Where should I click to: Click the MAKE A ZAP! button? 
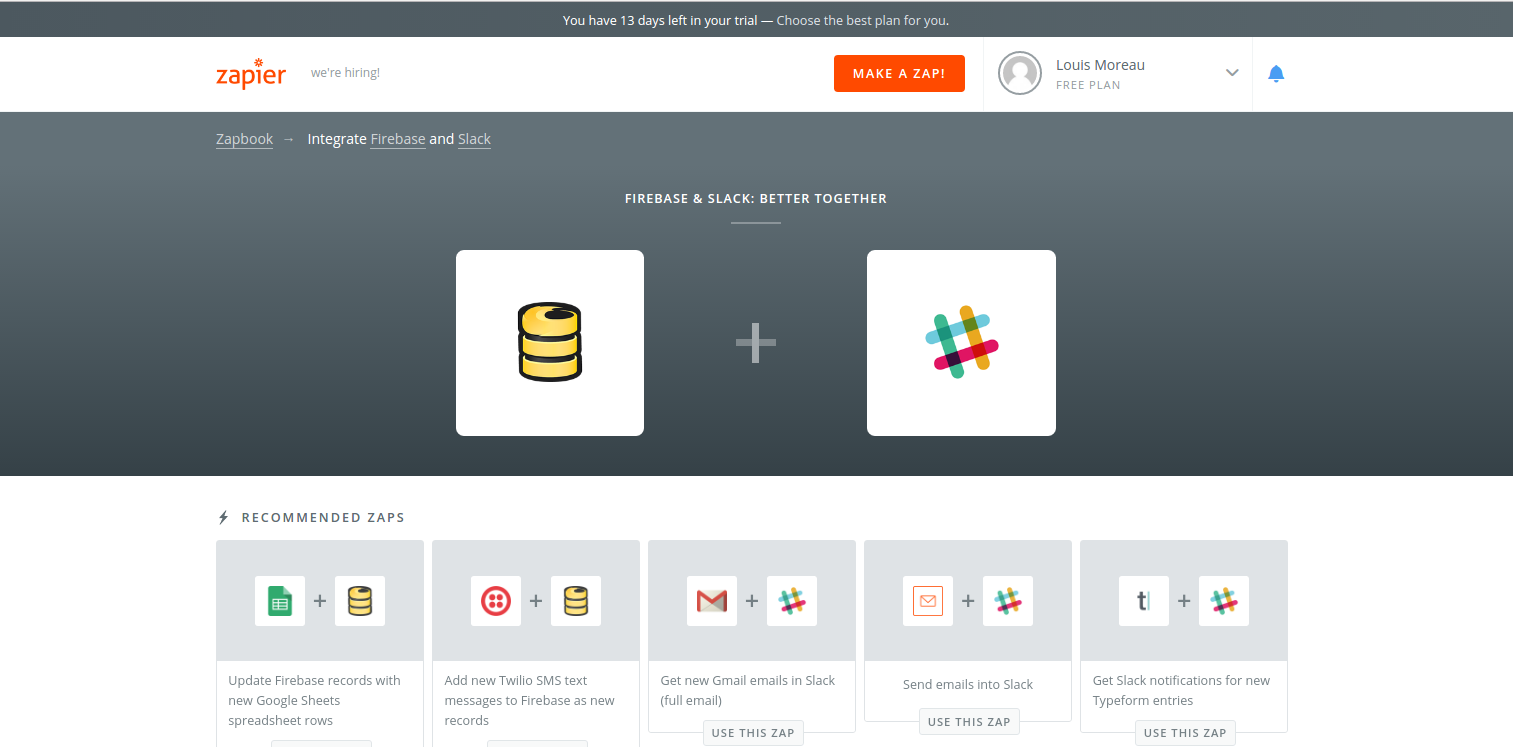[x=899, y=74]
